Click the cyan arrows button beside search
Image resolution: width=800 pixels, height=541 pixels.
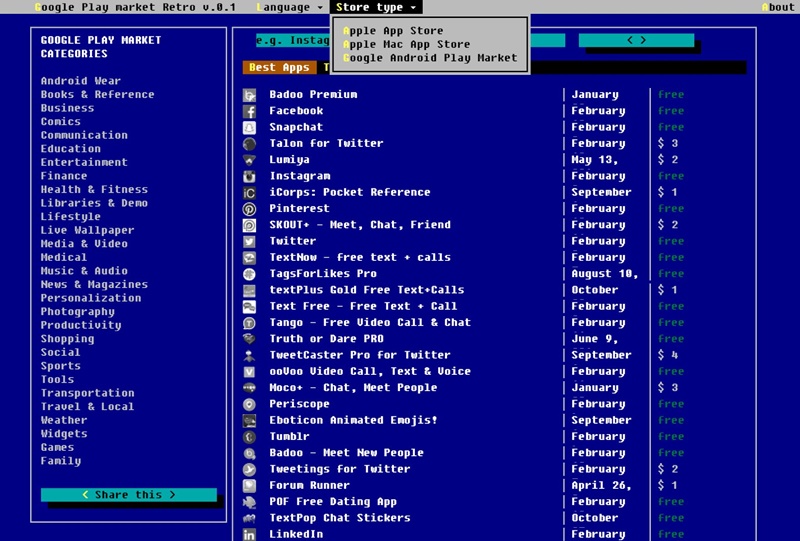pos(636,40)
